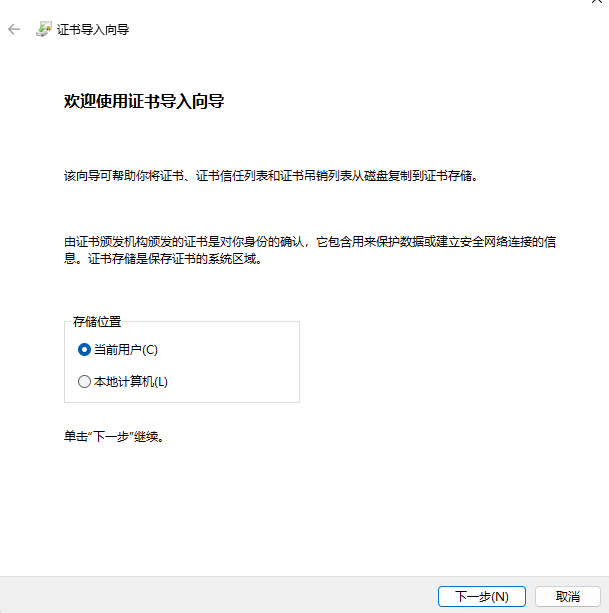
Task: Click the 证书导入向导 title text
Action: coord(93,30)
